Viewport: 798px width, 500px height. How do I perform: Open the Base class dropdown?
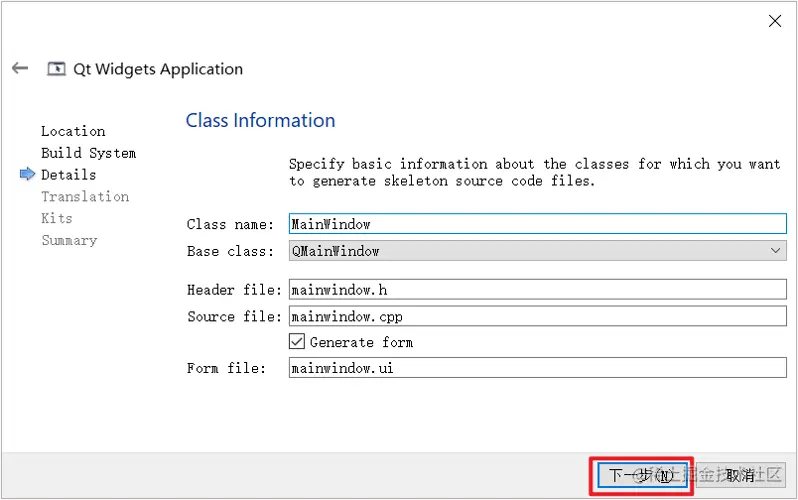coord(537,251)
